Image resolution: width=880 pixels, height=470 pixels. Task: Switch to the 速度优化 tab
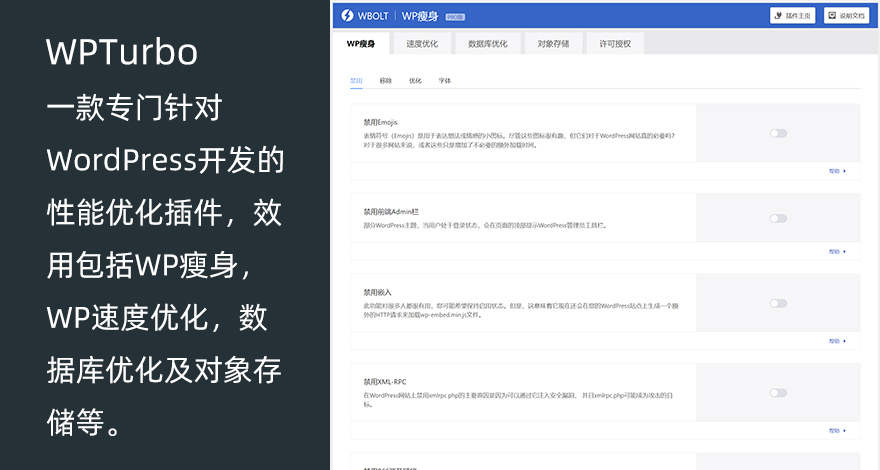click(x=422, y=44)
